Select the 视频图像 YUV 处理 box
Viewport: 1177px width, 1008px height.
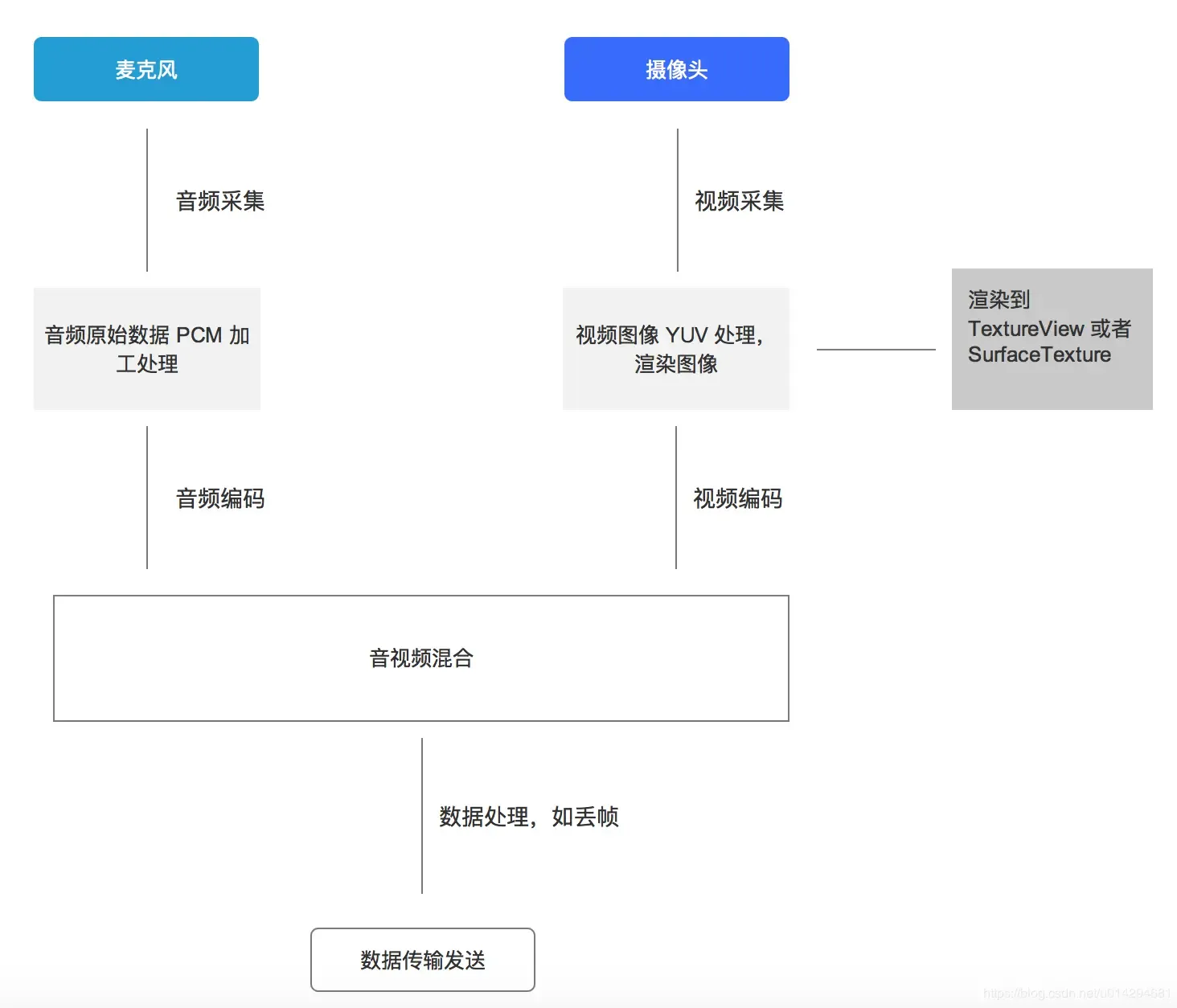click(676, 349)
